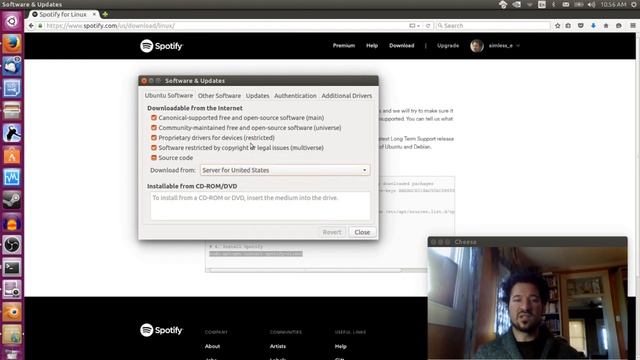The height and width of the screenshot is (360, 640).
Task: Toggle Community-maintained software (universe) checkbox
Action: coord(154,128)
